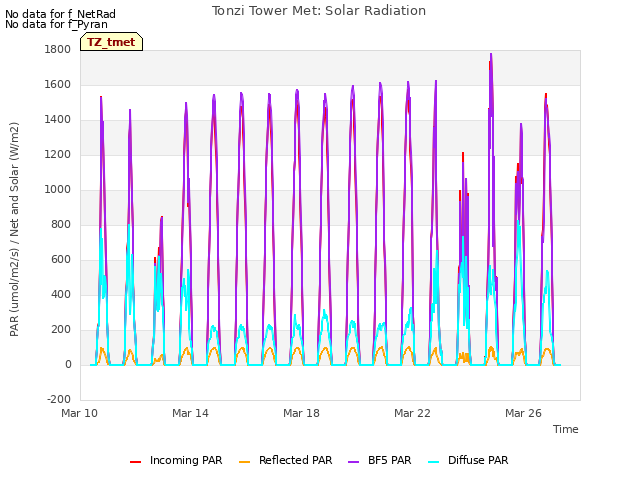Click the 400 y-axis tick label
This screenshot has height=480, width=640.
point(61,295)
